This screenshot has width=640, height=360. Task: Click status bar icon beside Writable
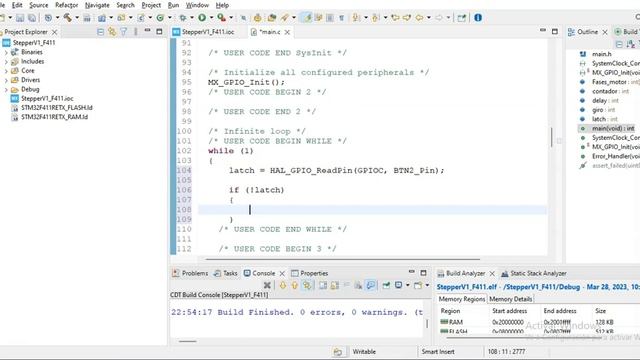338,352
